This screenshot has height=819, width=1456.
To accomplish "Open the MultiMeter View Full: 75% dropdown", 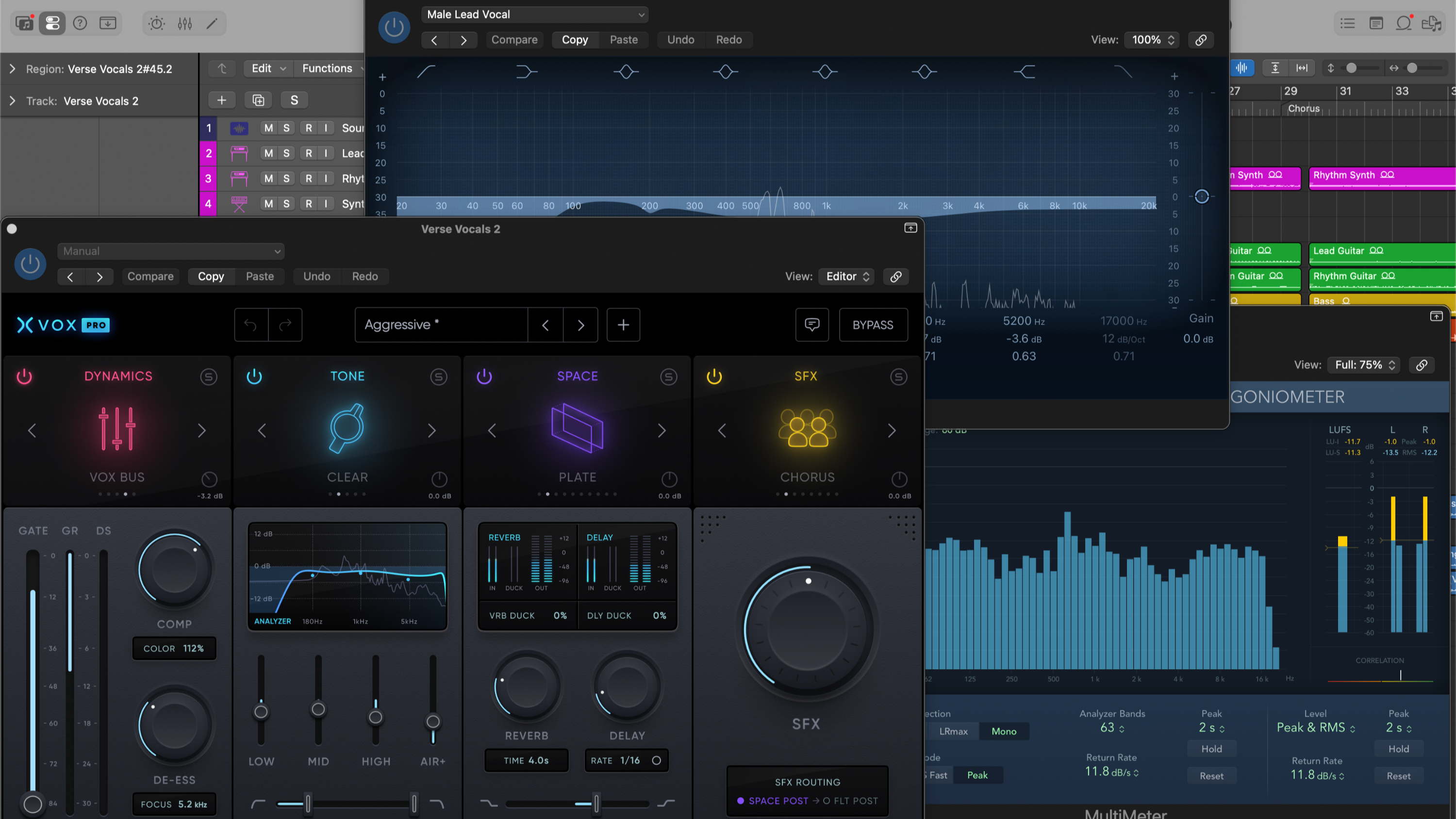I will coord(1364,364).
